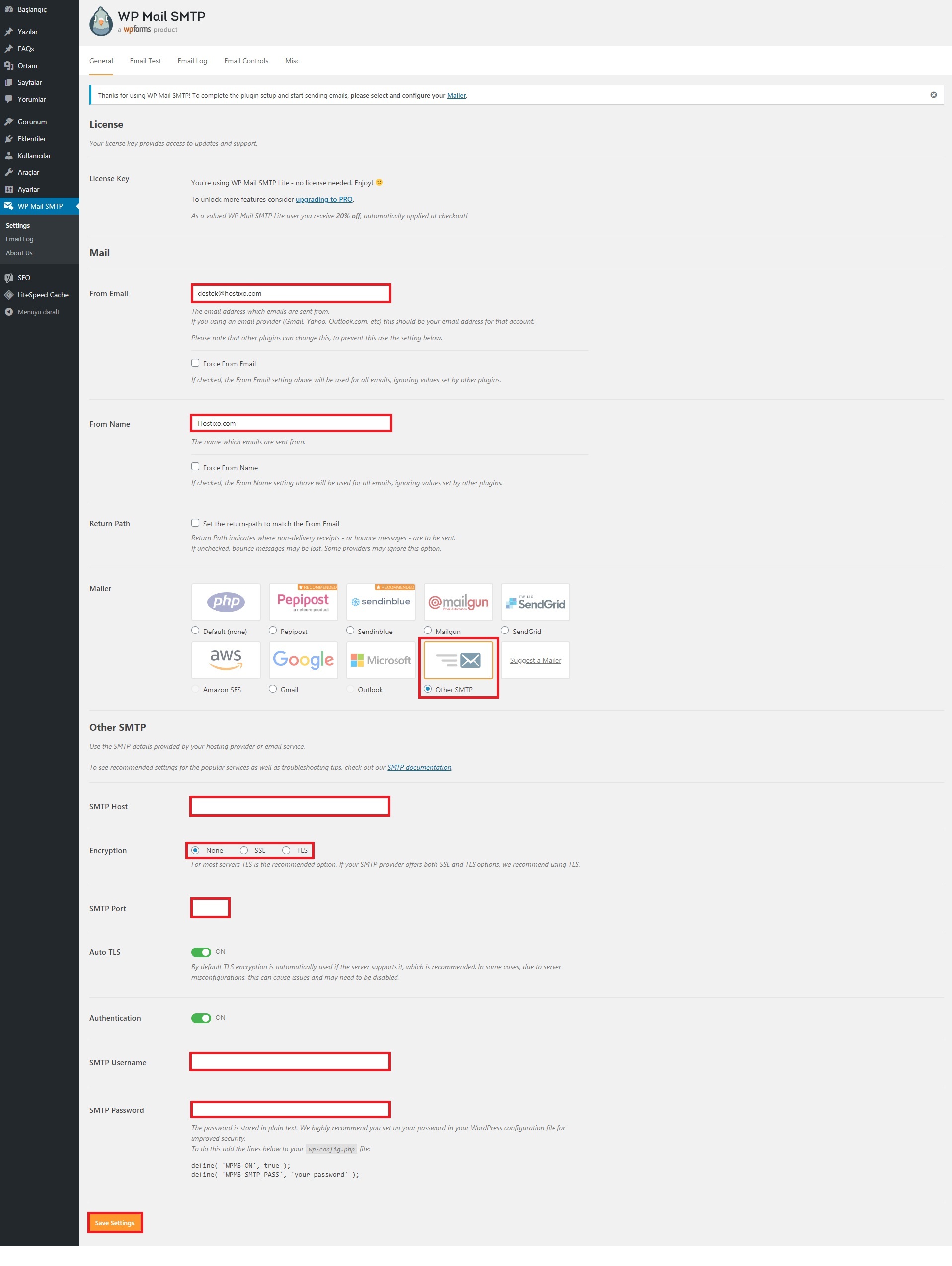This screenshot has width=952, height=1266.
Task: Open the Görünüm brush icon
Action: tap(8, 122)
